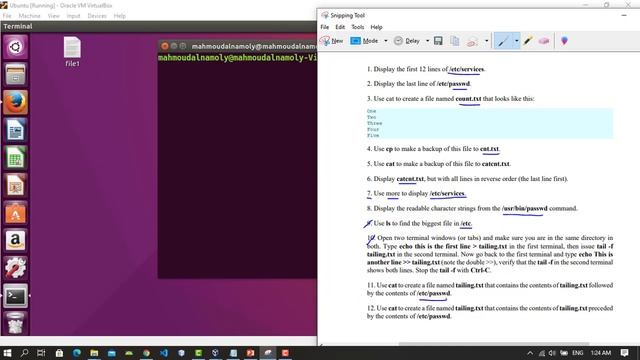Select the file1 desktop icon
This screenshot has height=360, width=640.
pos(72,52)
